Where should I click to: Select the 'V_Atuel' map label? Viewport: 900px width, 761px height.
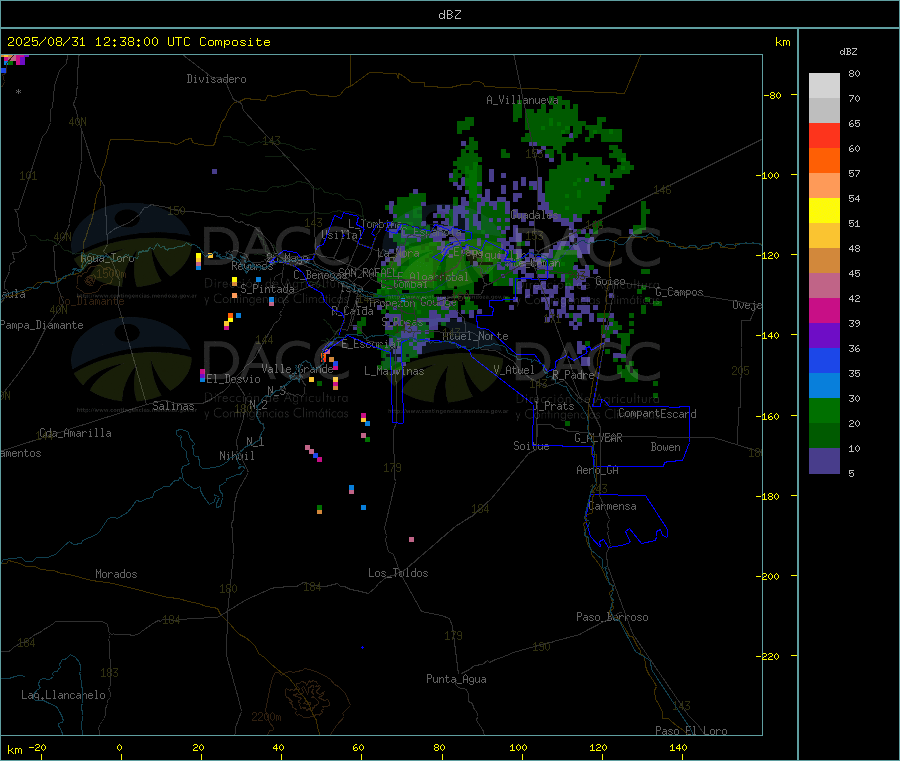(x=514, y=370)
